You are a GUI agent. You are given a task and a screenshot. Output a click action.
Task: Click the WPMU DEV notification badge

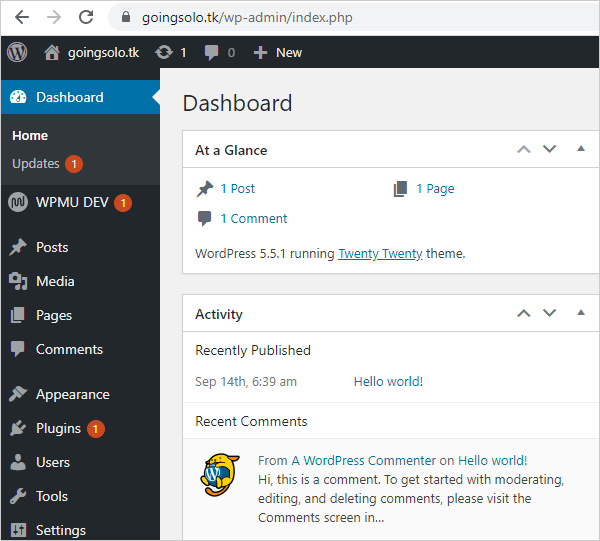pos(123,203)
